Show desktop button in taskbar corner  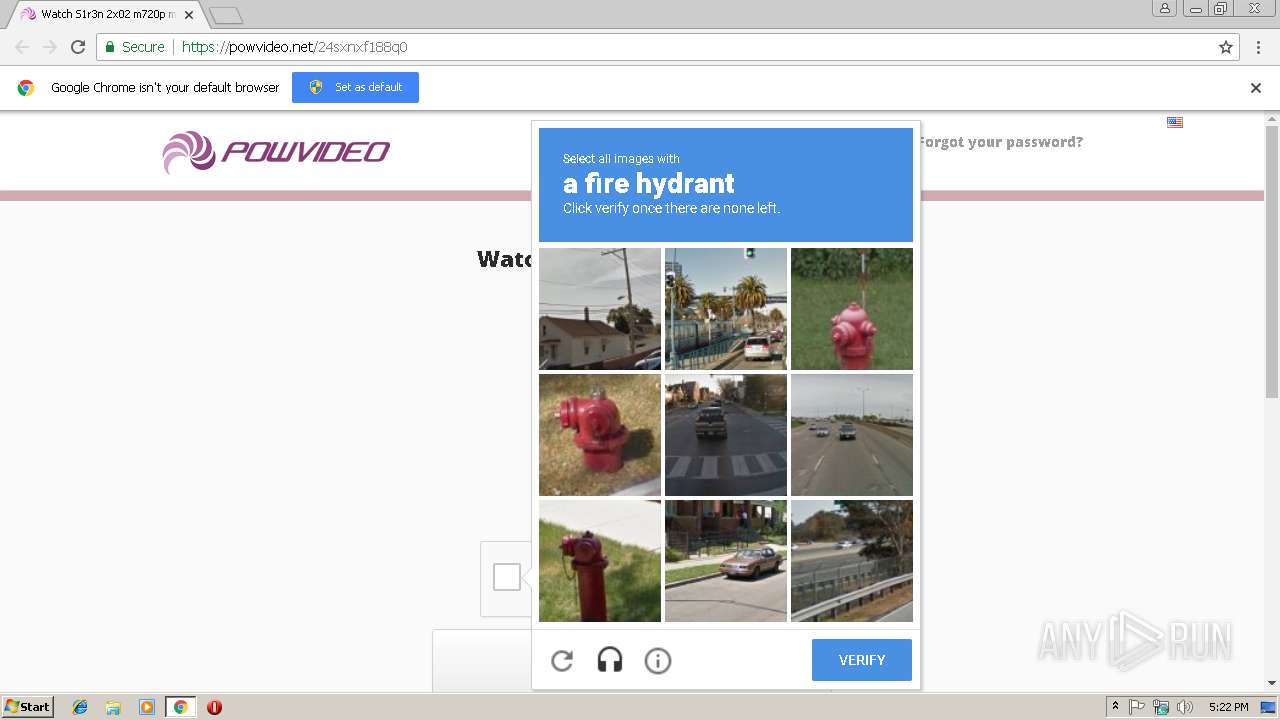coord(1268,707)
